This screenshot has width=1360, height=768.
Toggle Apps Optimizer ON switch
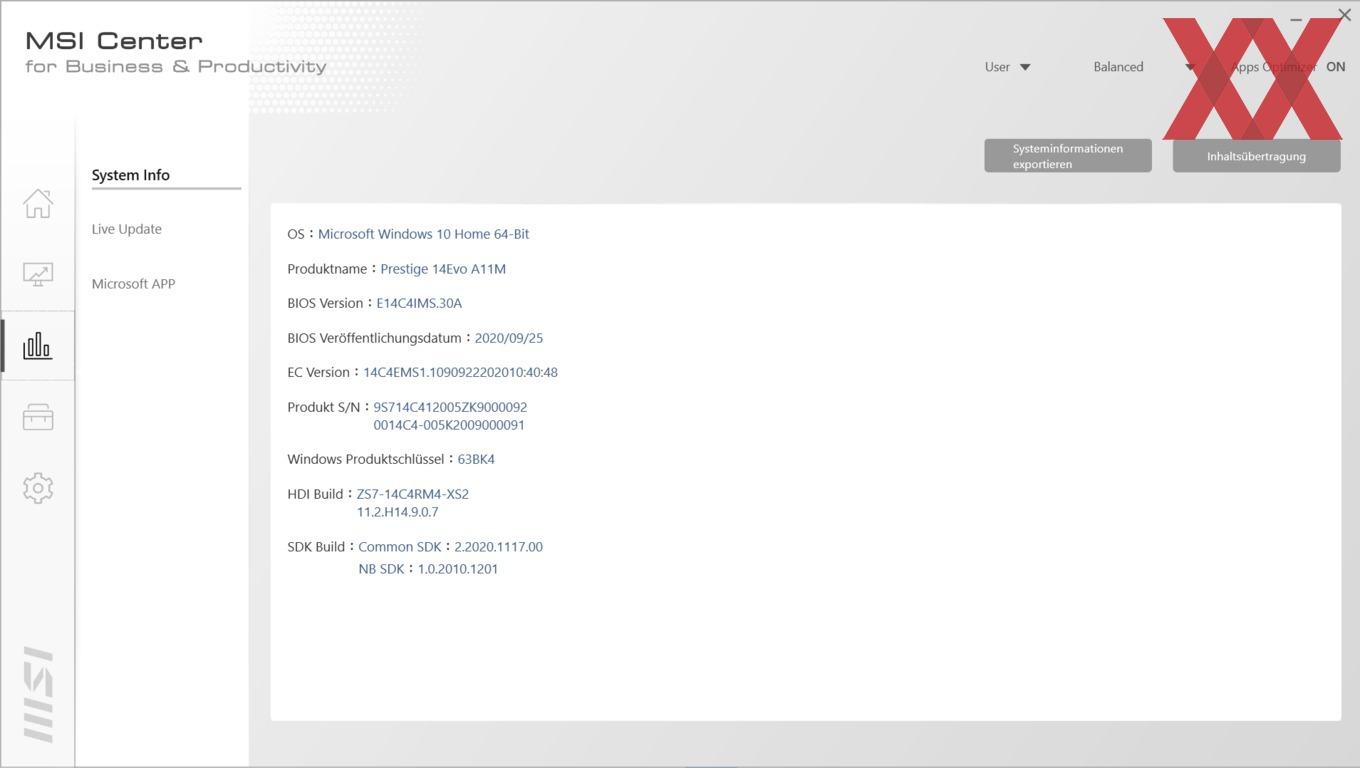pyautogui.click(x=1336, y=67)
